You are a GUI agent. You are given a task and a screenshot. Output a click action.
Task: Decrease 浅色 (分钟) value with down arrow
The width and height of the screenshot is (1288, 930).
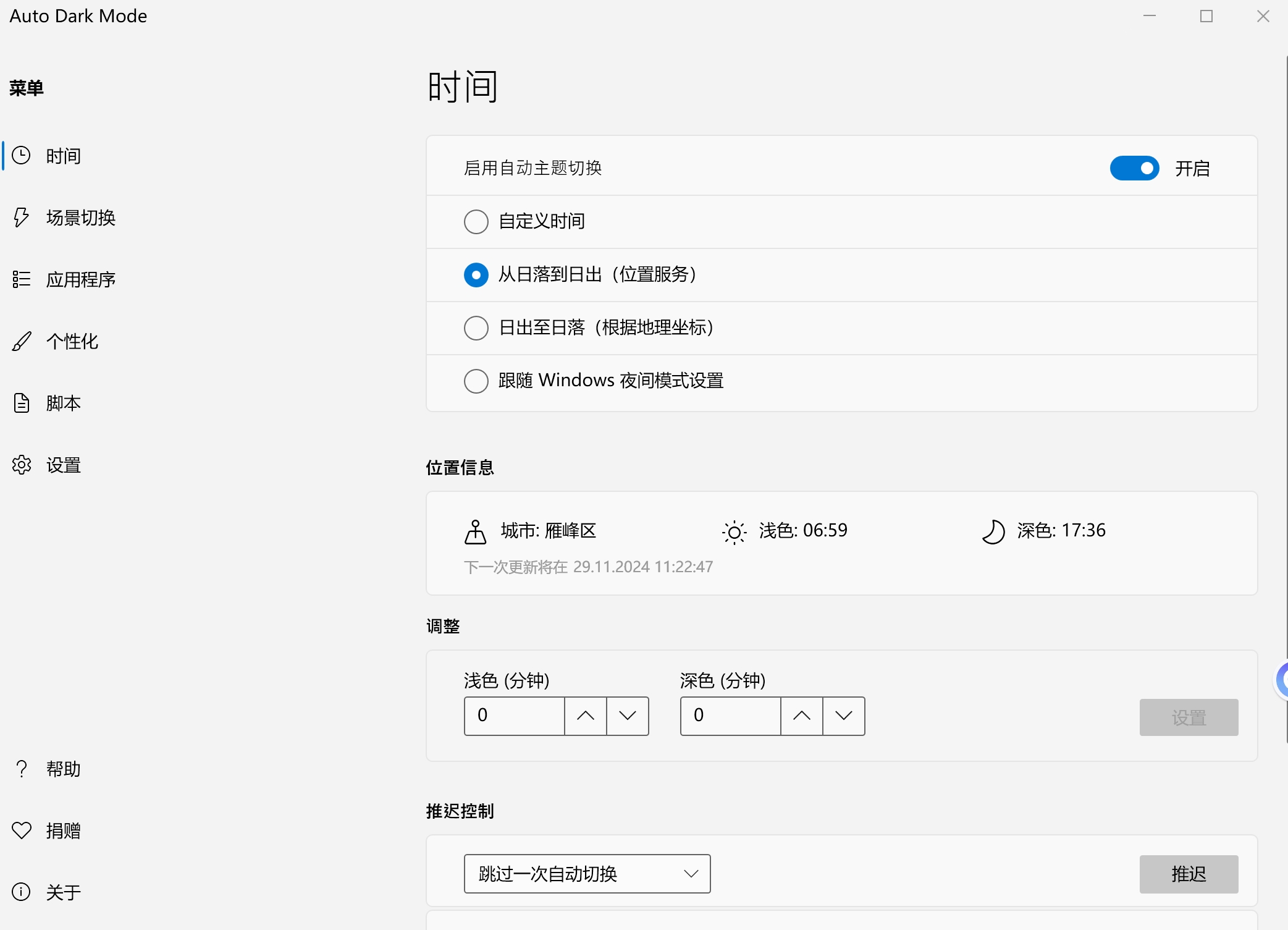(x=628, y=716)
